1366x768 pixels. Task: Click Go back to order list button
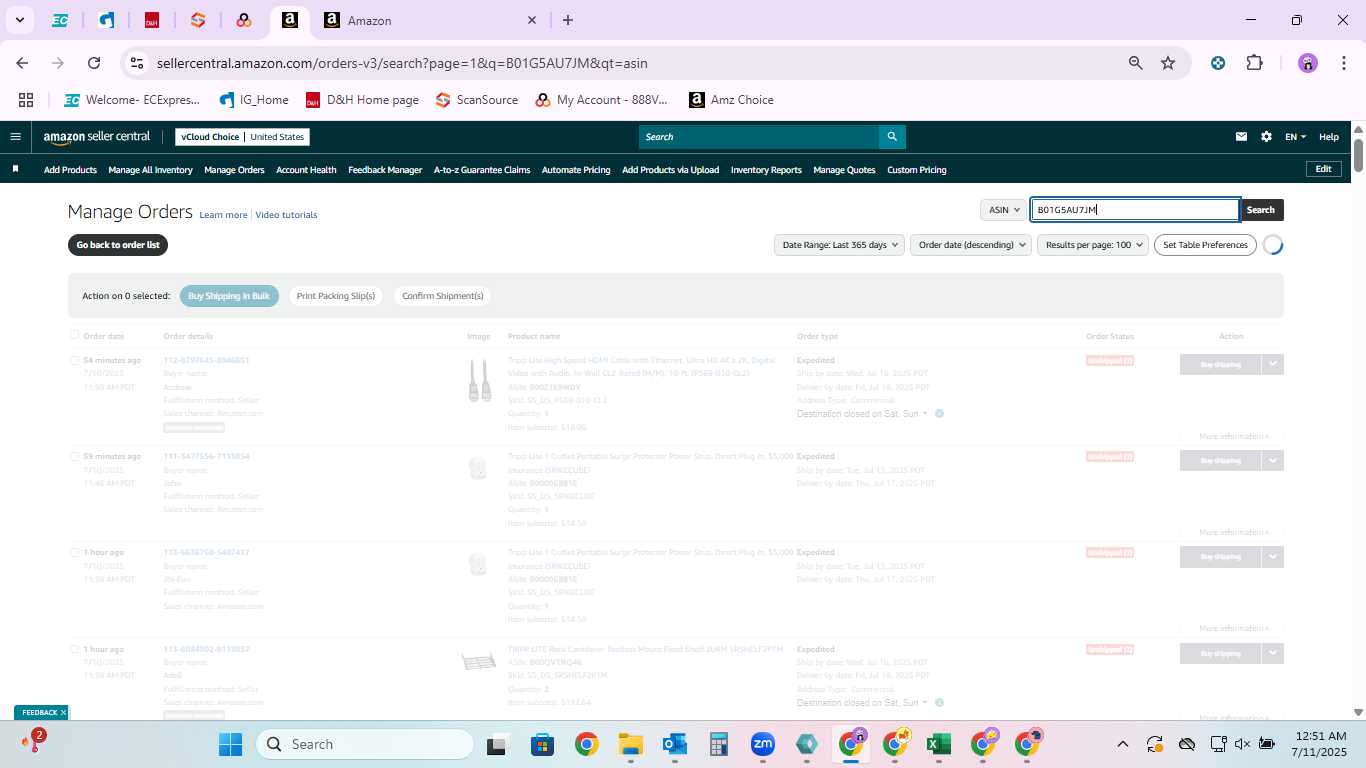click(x=118, y=245)
